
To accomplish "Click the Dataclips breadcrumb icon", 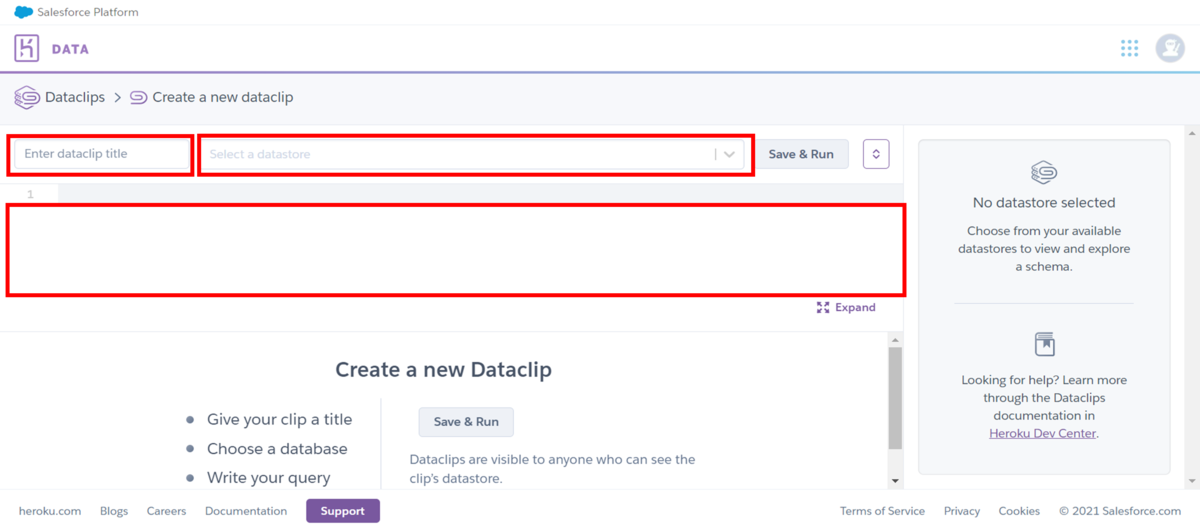I will pos(27,98).
